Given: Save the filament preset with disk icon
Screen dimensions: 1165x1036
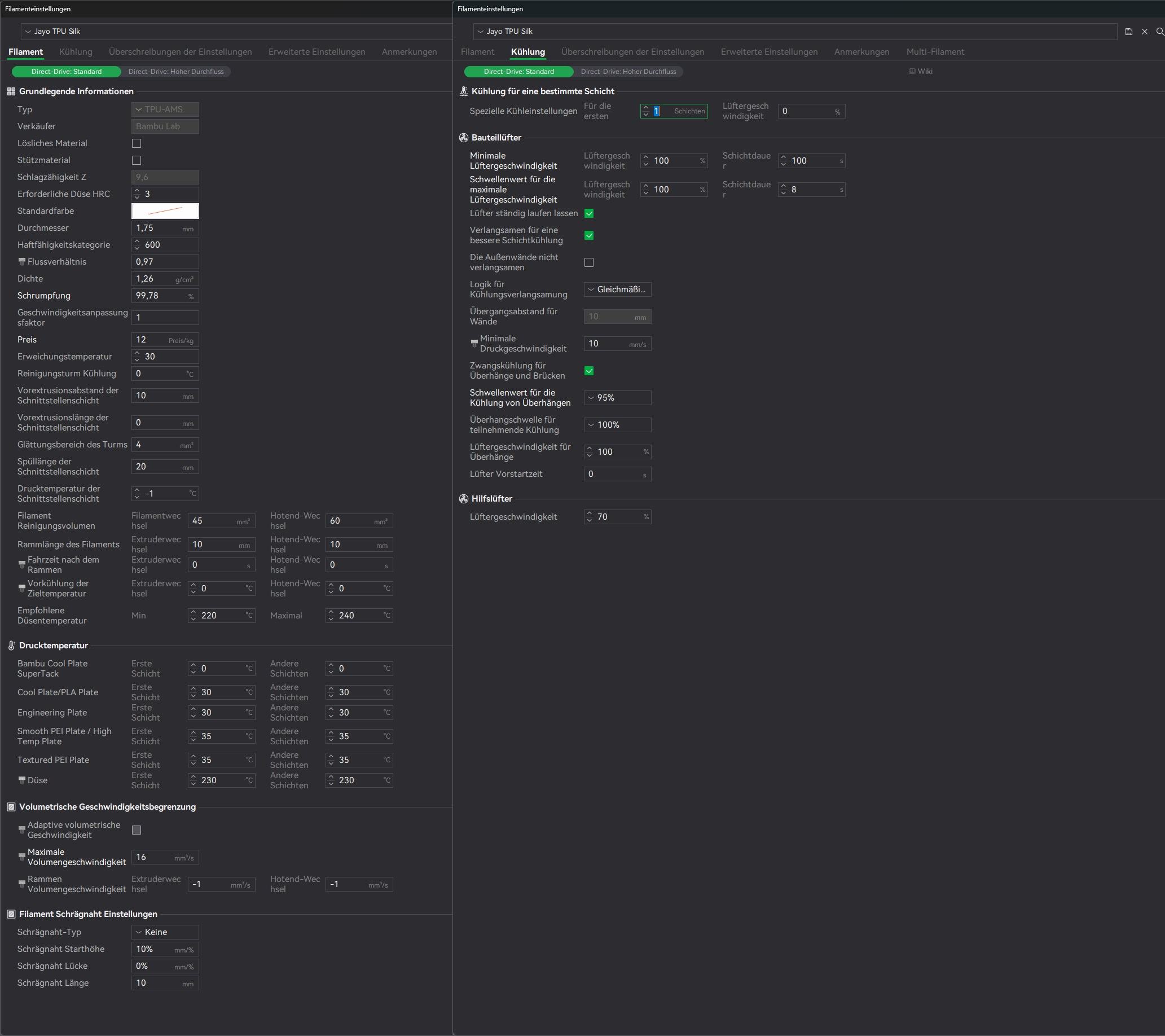Looking at the screenshot, I should click(x=1128, y=32).
